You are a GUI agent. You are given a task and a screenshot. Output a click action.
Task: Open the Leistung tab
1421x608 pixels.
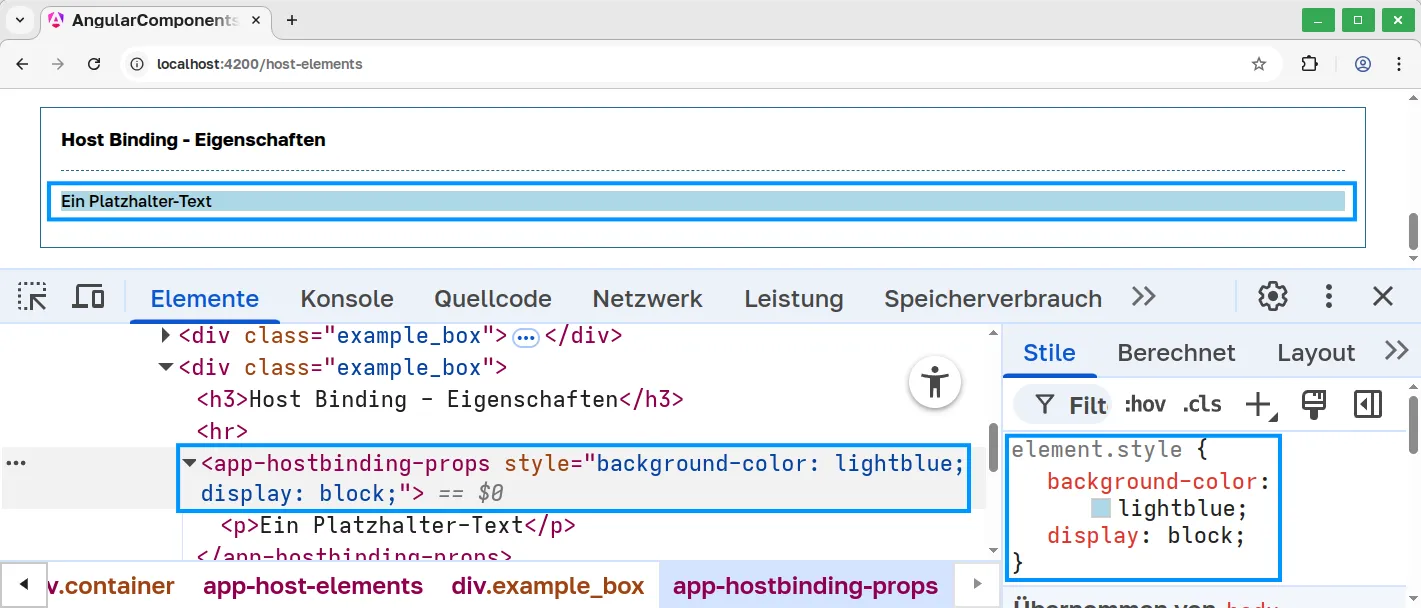tap(793, 298)
